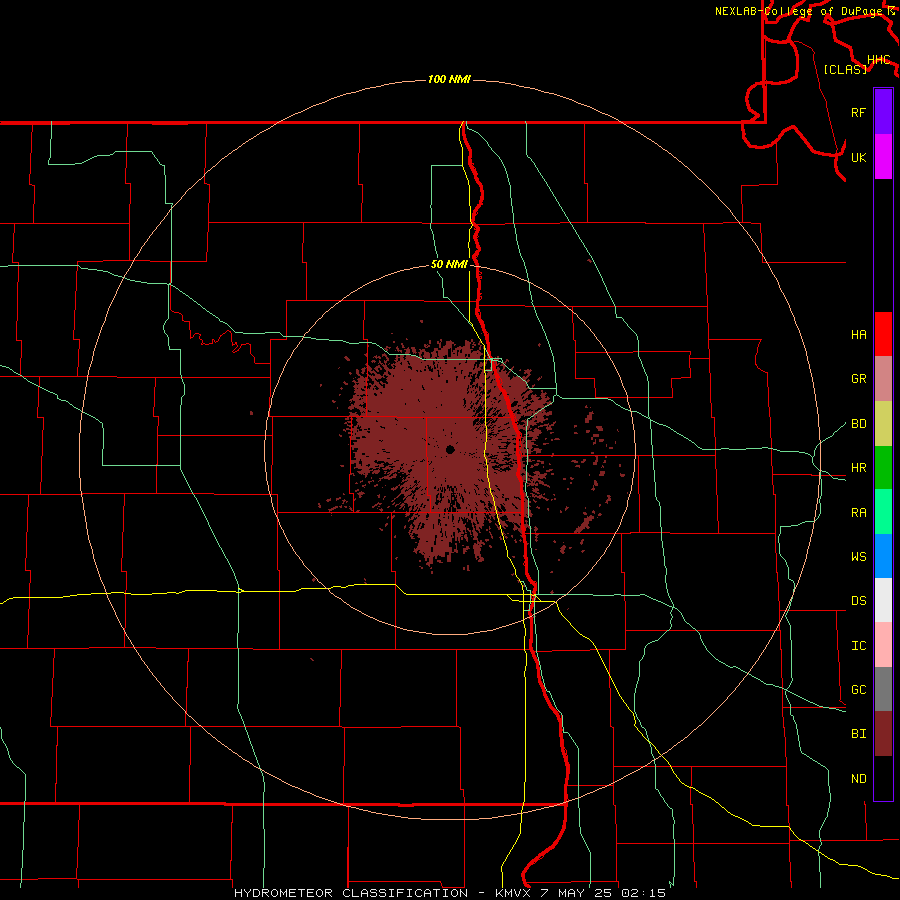Click the DS legend label
900x900 pixels.
[858, 601]
